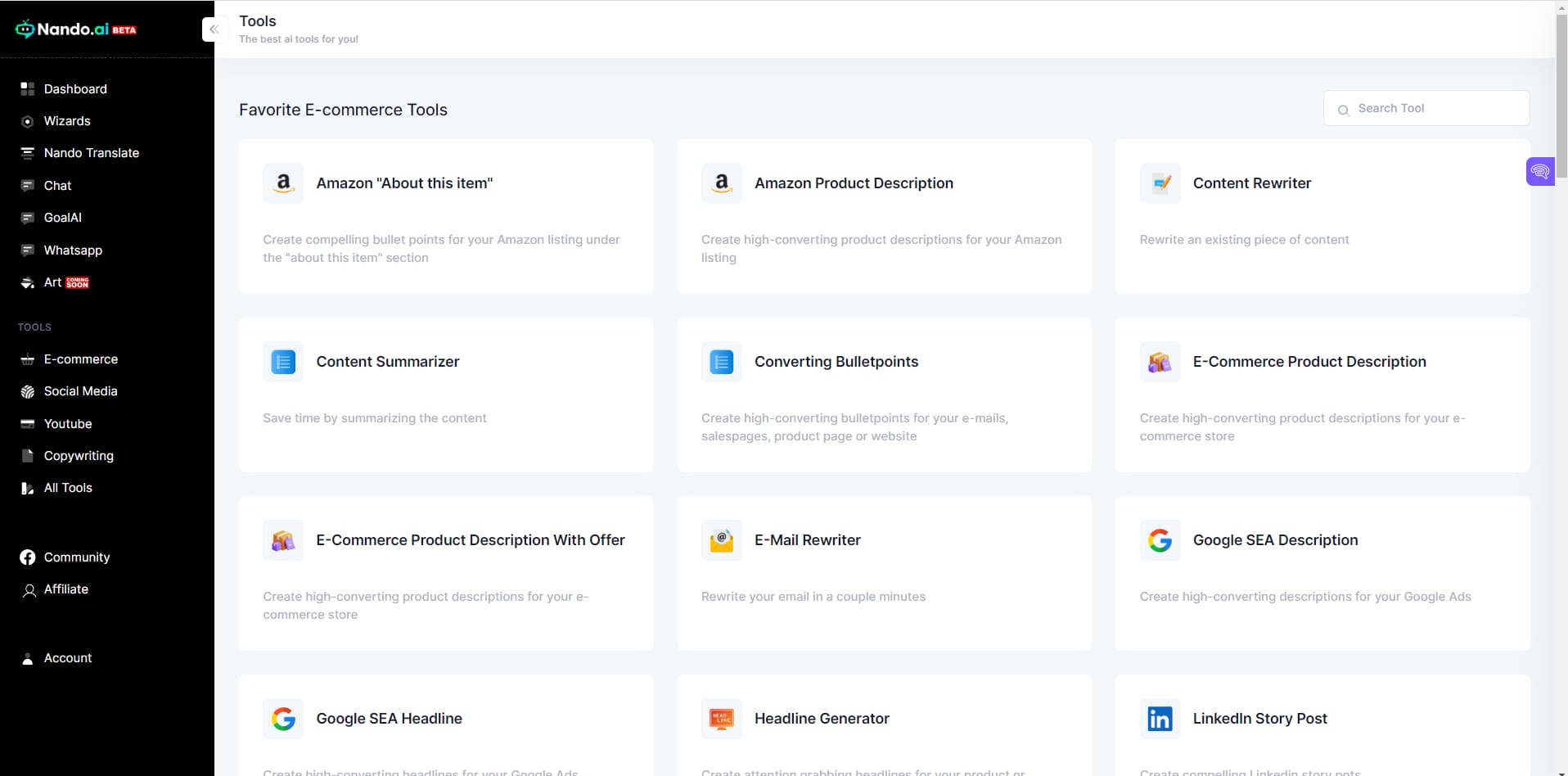Open the Headline Generator tool icon

721,718
